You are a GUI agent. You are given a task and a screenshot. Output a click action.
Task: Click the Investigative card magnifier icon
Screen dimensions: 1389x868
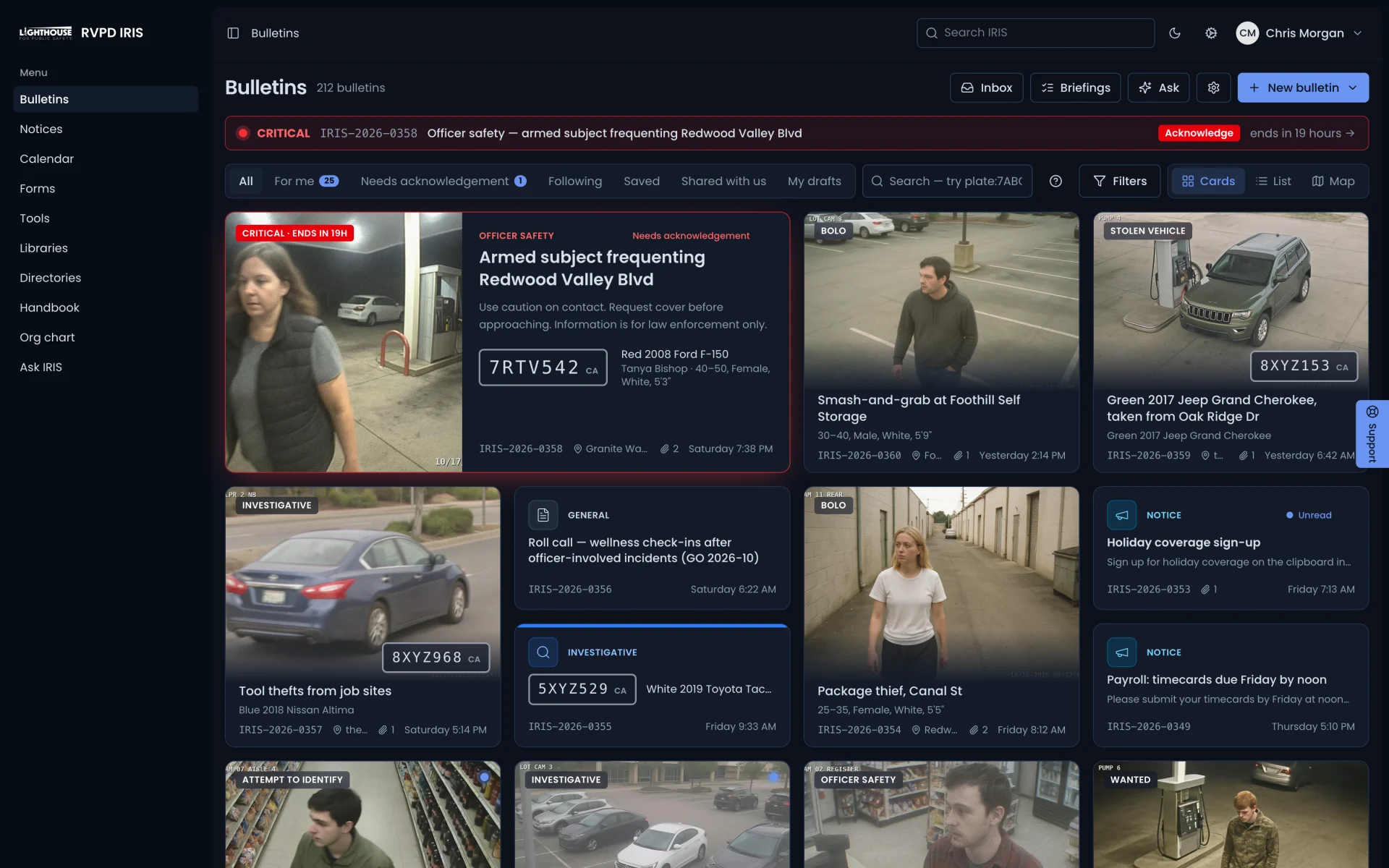pyautogui.click(x=543, y=652)
